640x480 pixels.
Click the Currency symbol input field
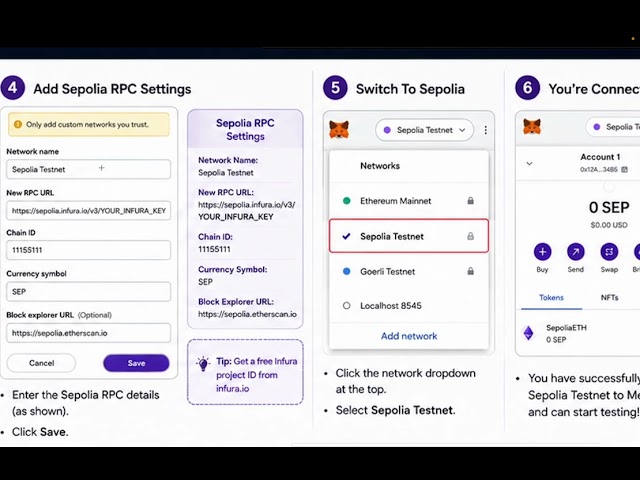tap(88, 291)
